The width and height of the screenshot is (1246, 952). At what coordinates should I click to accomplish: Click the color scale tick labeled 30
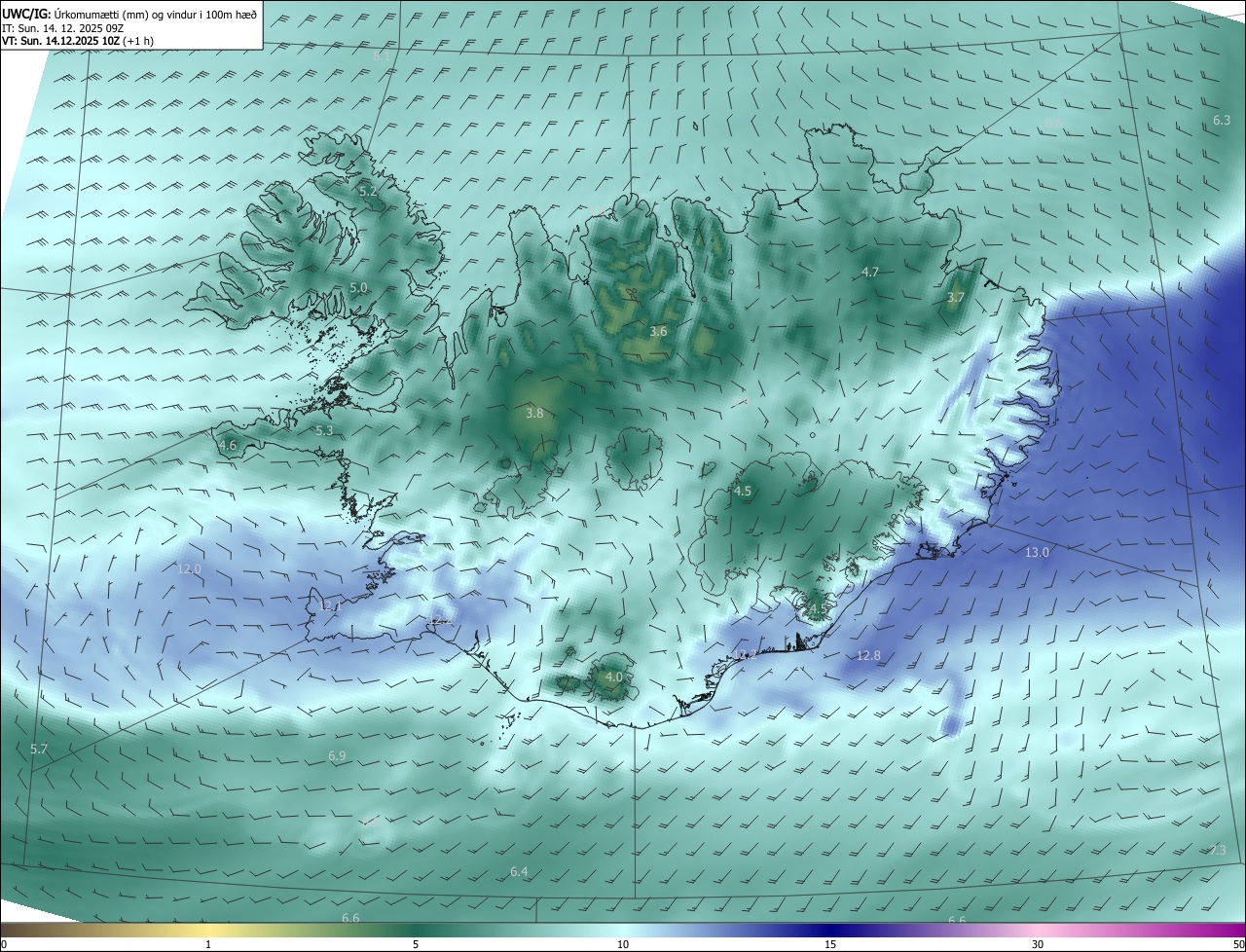click(x=1038, y=944)
